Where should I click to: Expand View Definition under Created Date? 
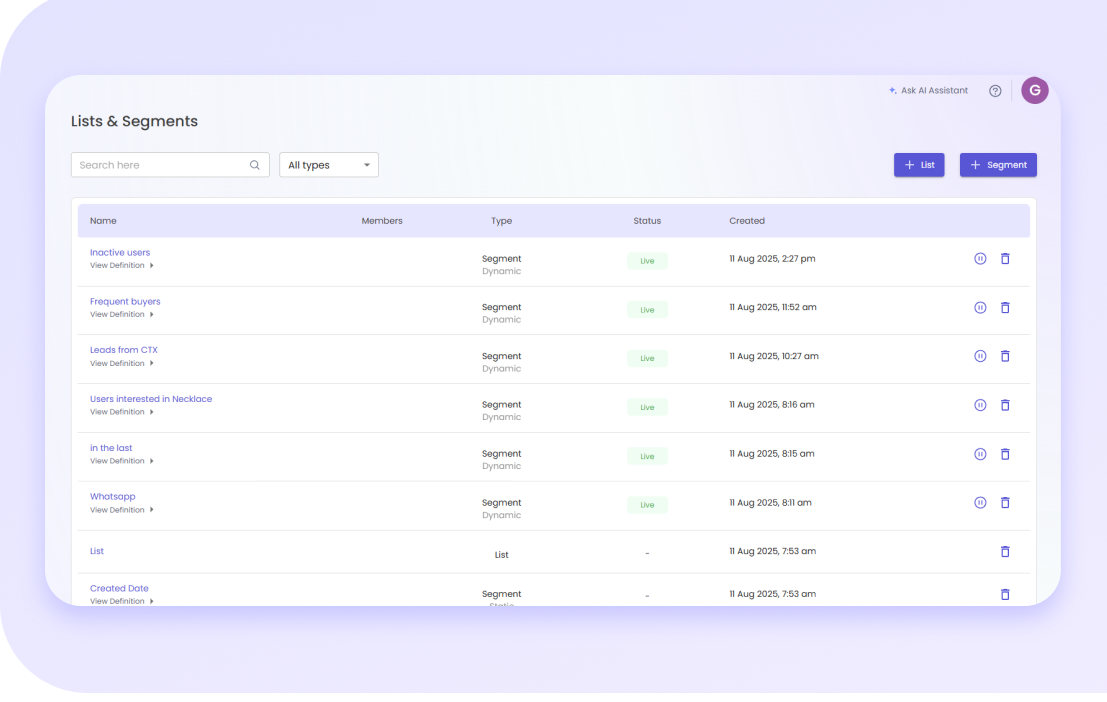[x=121, y=601]
